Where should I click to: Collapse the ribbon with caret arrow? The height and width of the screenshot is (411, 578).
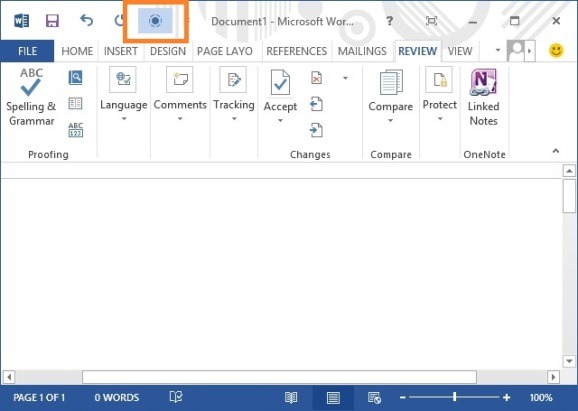(x=556, y=151)
